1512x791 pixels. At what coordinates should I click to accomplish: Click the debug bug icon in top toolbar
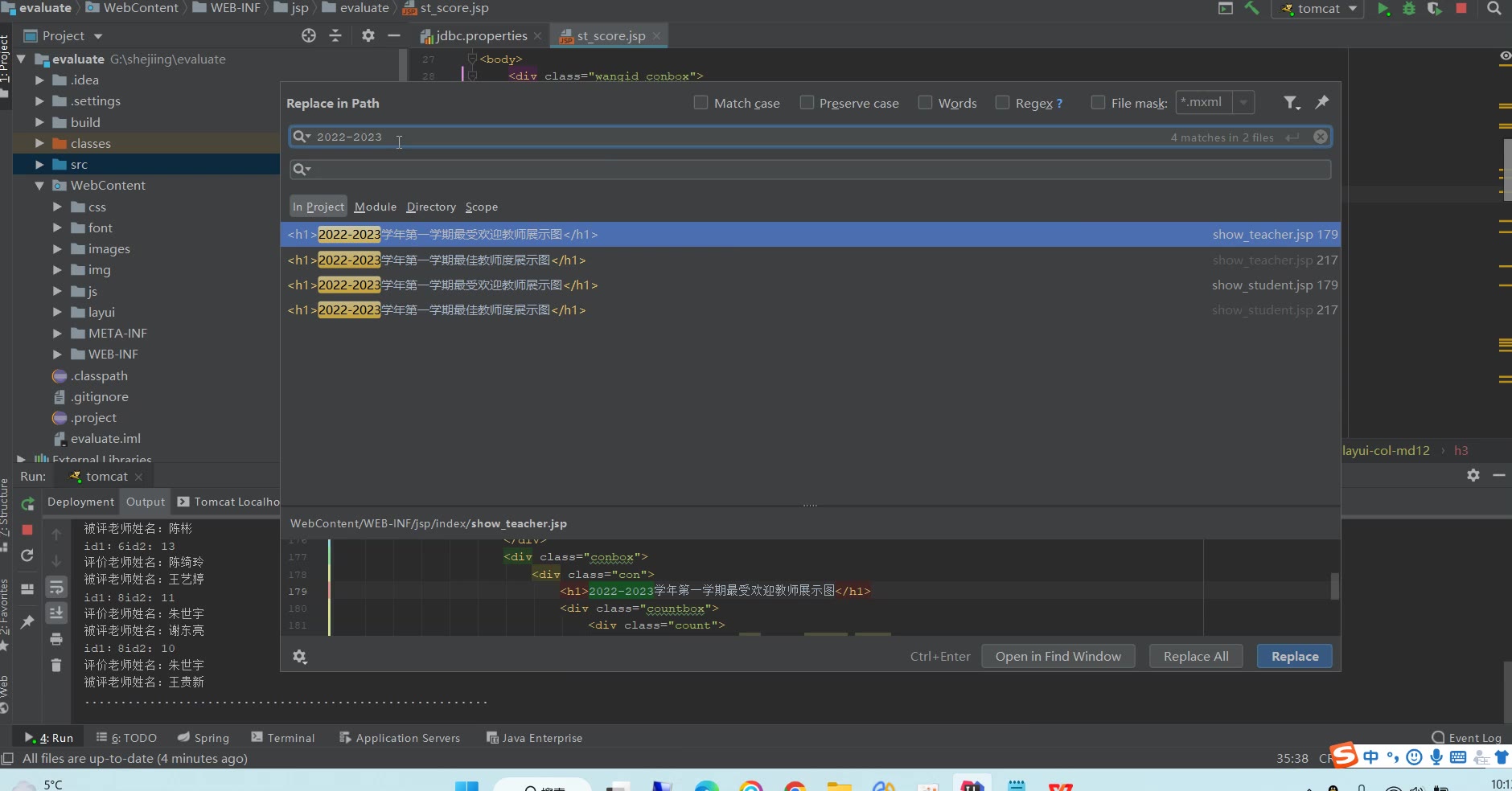[1409, 9]
